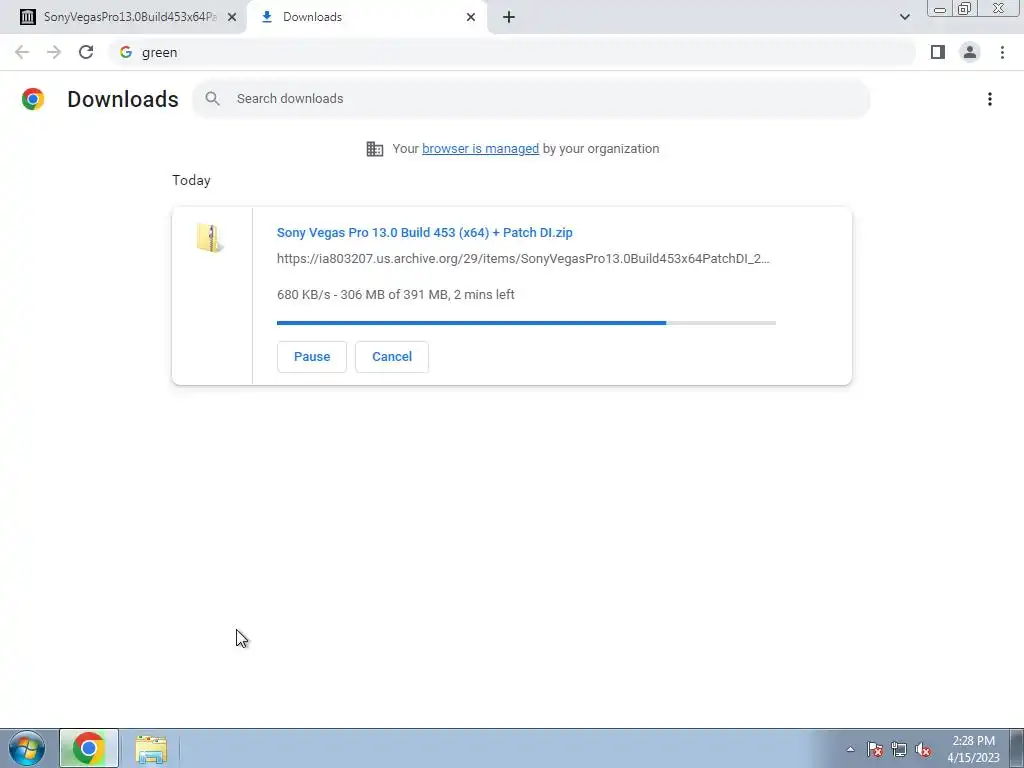Close the SonyVegasPro13.0Build453 tab
The image size is (1024, 768).
coord(232,17)
